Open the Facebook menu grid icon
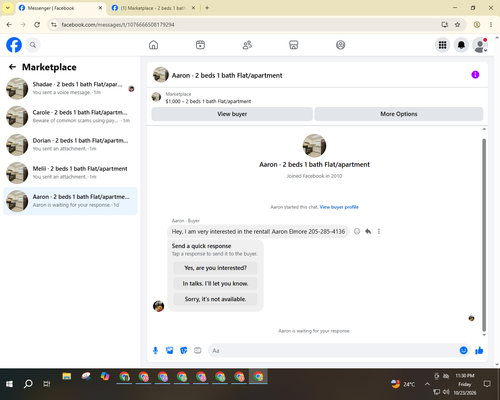 (x=442, y=45)
